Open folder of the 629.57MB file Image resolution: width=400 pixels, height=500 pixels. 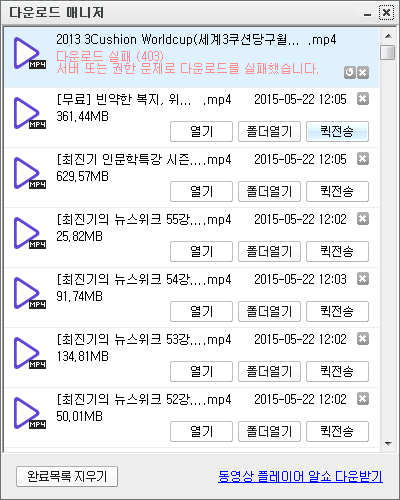pyautogui.click(x=269, y=192)
